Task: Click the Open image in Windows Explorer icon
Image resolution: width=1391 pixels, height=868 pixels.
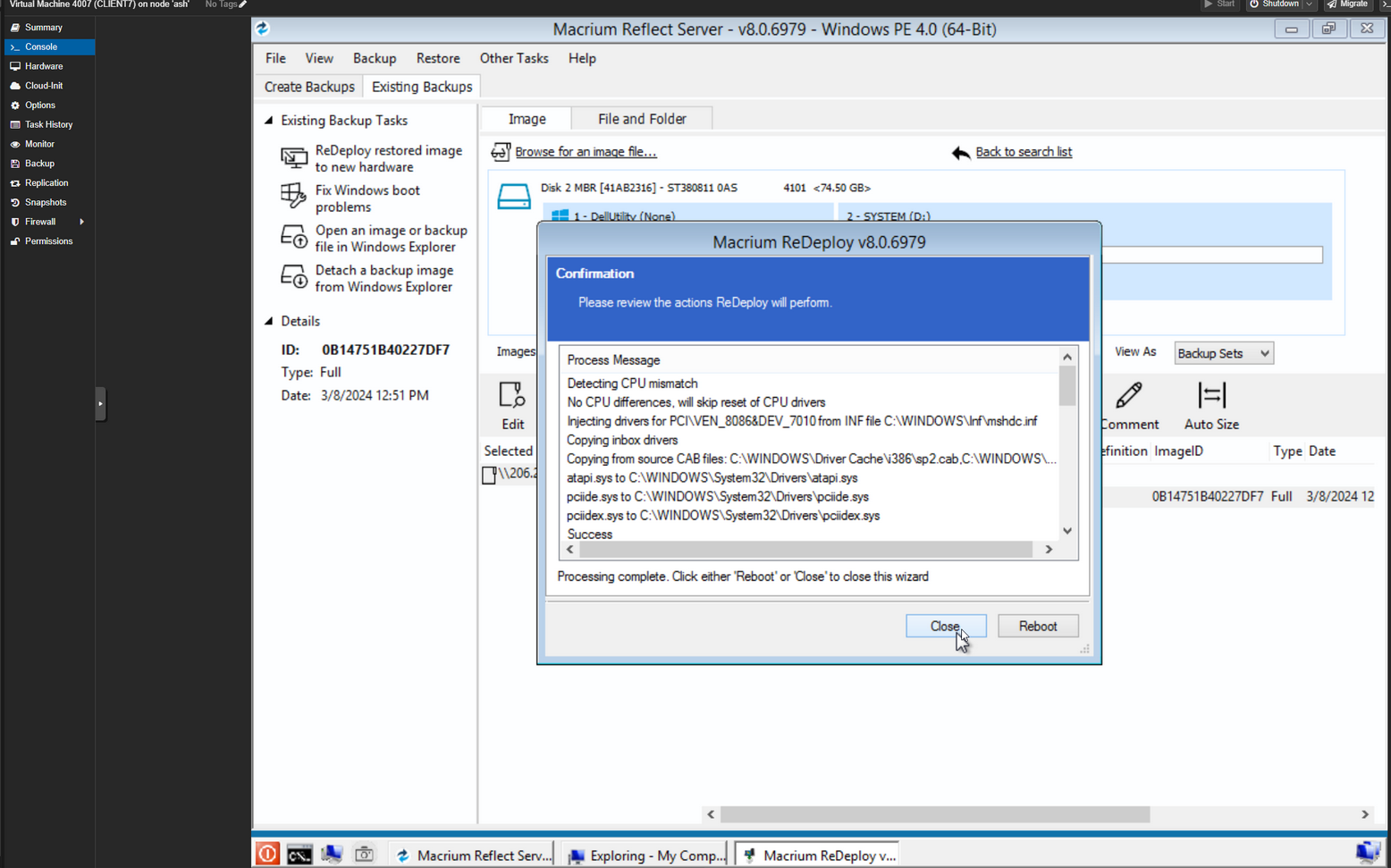Action: (x=294, y=237)
